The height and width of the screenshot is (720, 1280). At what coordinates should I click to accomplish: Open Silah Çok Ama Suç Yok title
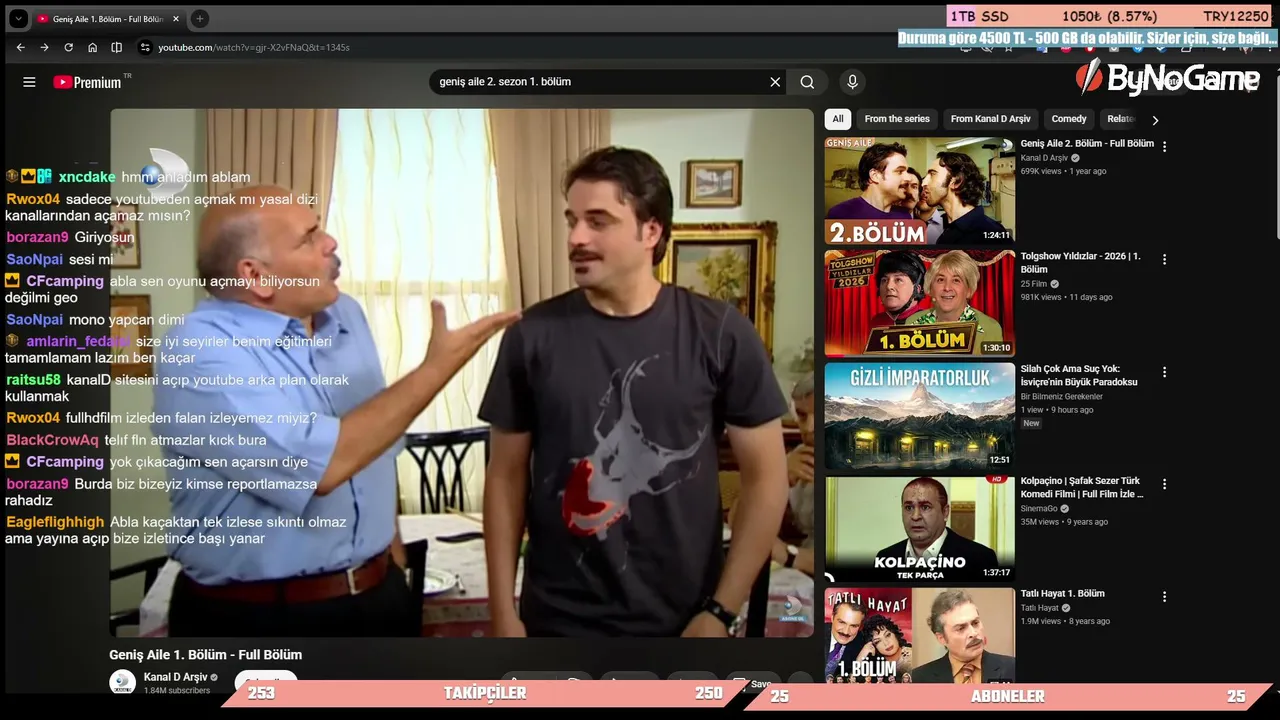coord(1079,376)
